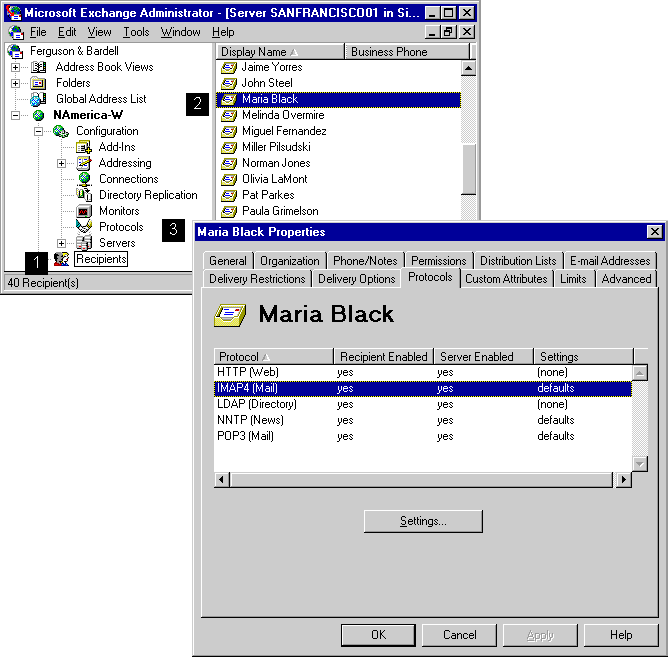
Task: Click mailbox icon beside Melinda Overmire
Action: 229,115
